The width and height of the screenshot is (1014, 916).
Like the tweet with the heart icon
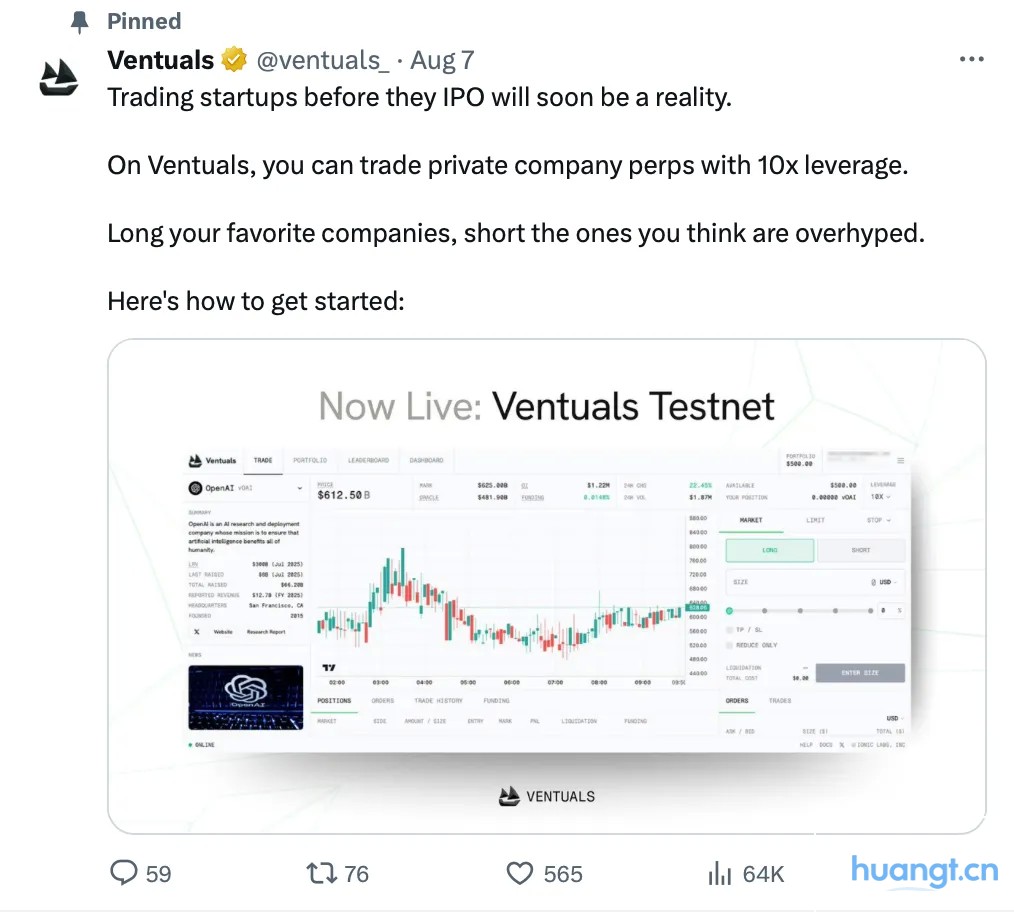tap(520, 873)
